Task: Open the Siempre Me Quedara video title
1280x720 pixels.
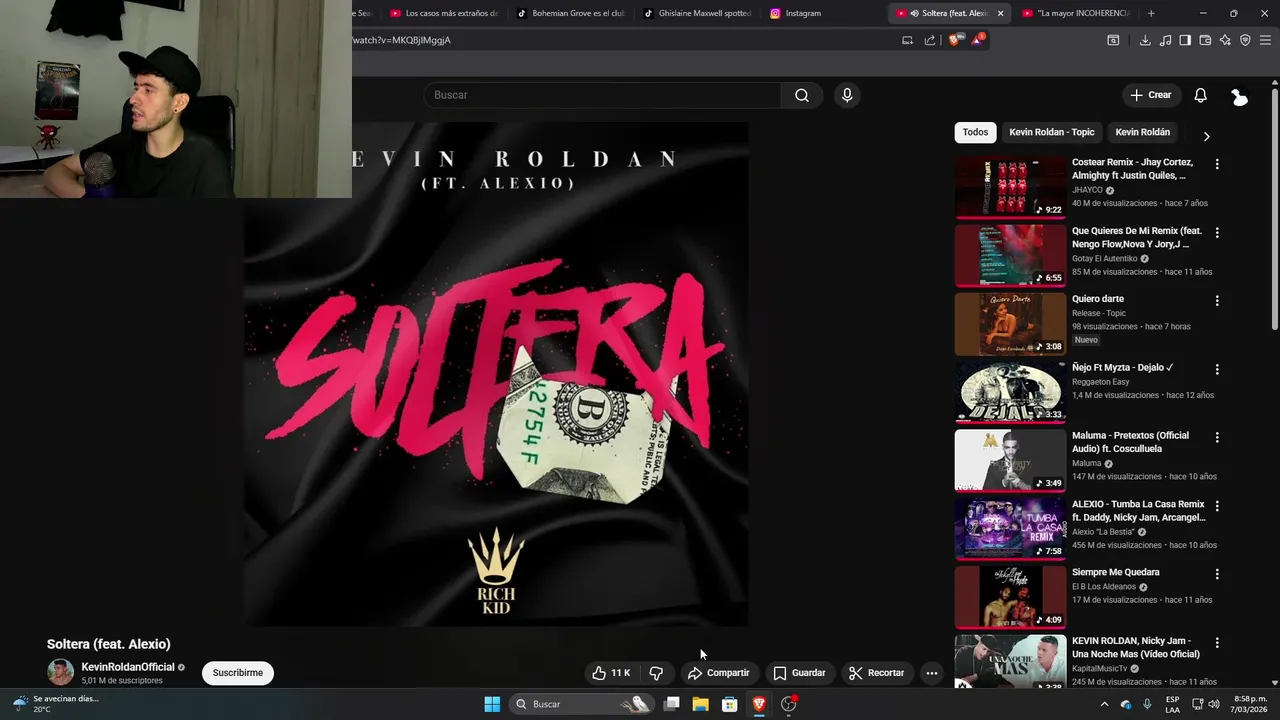Action: pos(1116,573)
